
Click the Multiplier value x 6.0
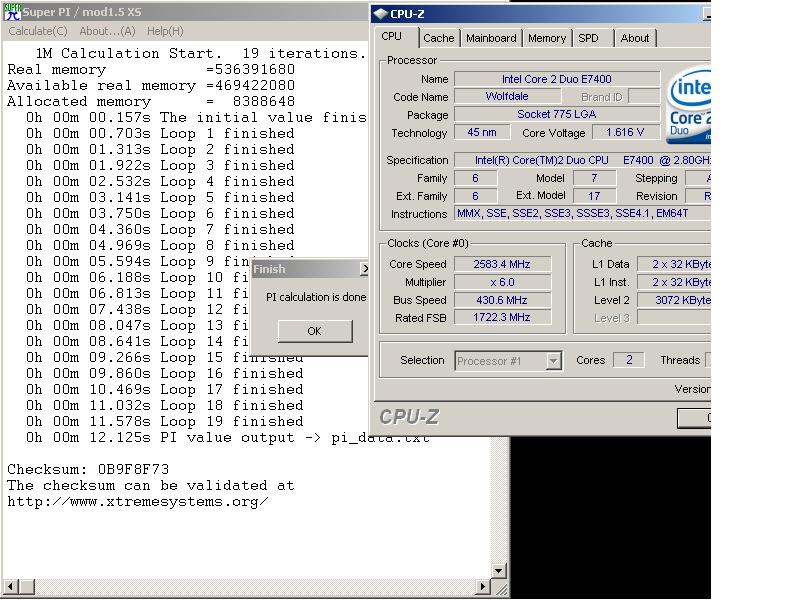coord(502,282)
